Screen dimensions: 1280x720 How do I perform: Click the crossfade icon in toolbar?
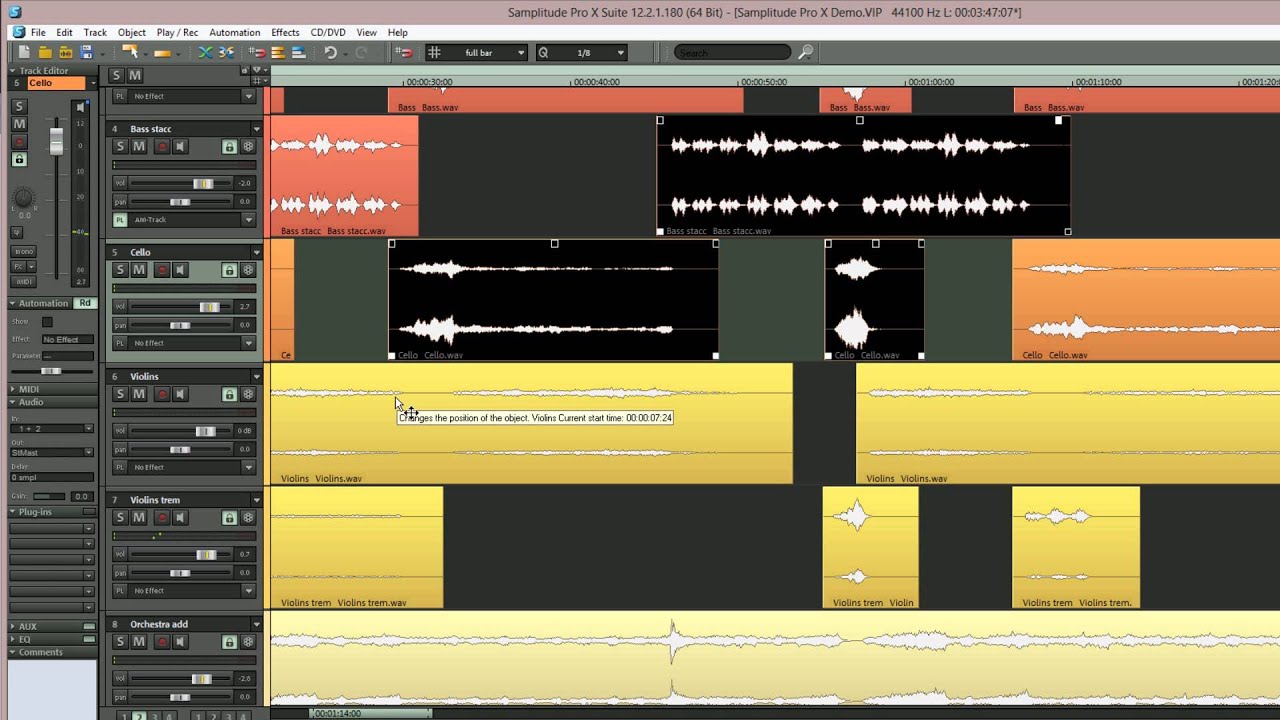[x=206, y=53]
